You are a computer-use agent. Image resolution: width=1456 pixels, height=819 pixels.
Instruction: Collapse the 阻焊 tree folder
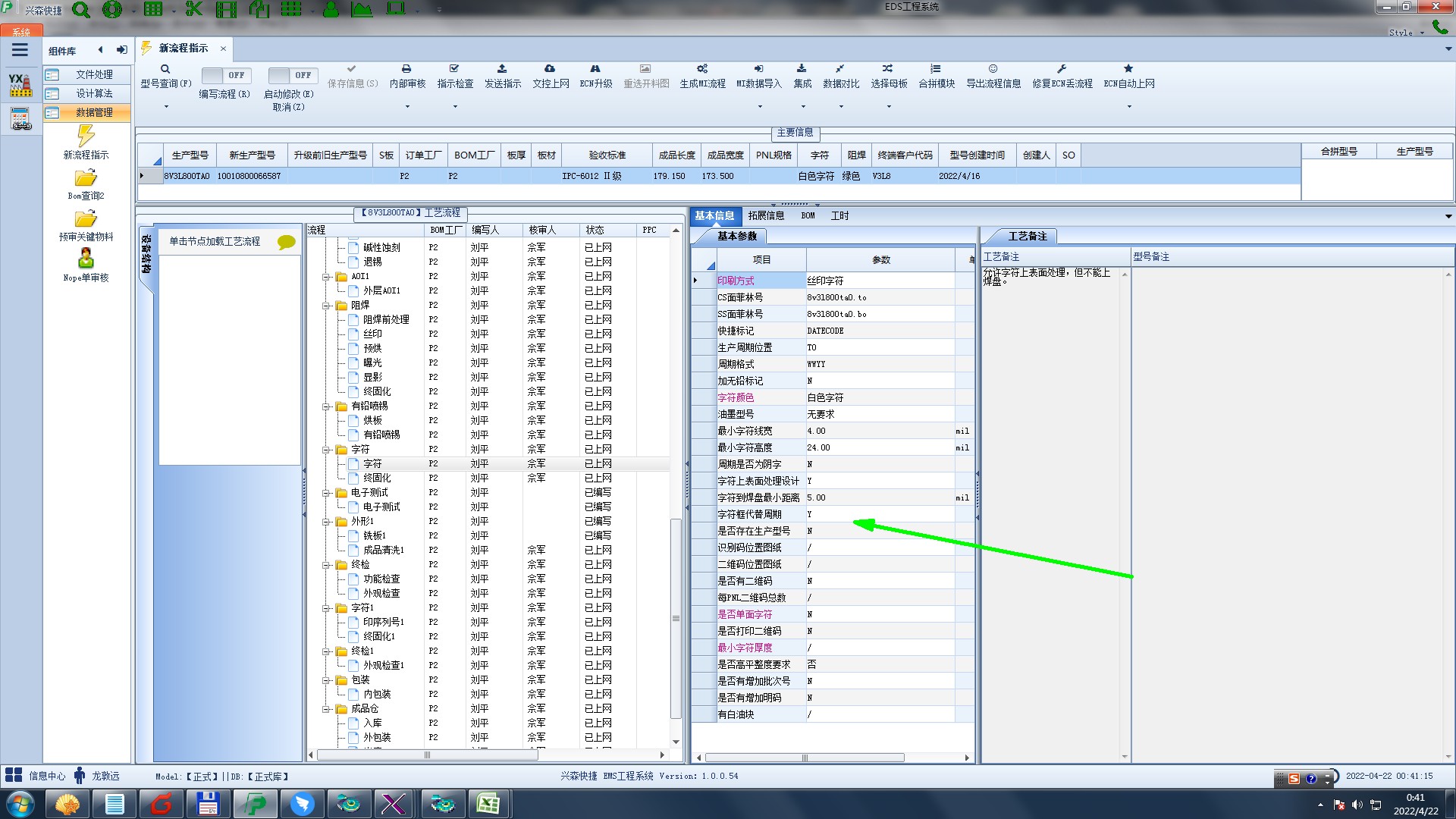coord(326,306)
